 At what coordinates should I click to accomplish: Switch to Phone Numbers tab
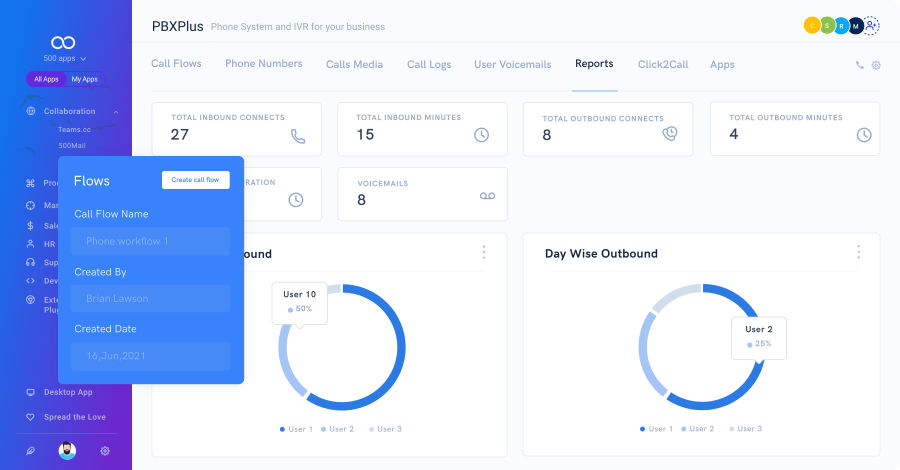263,64
